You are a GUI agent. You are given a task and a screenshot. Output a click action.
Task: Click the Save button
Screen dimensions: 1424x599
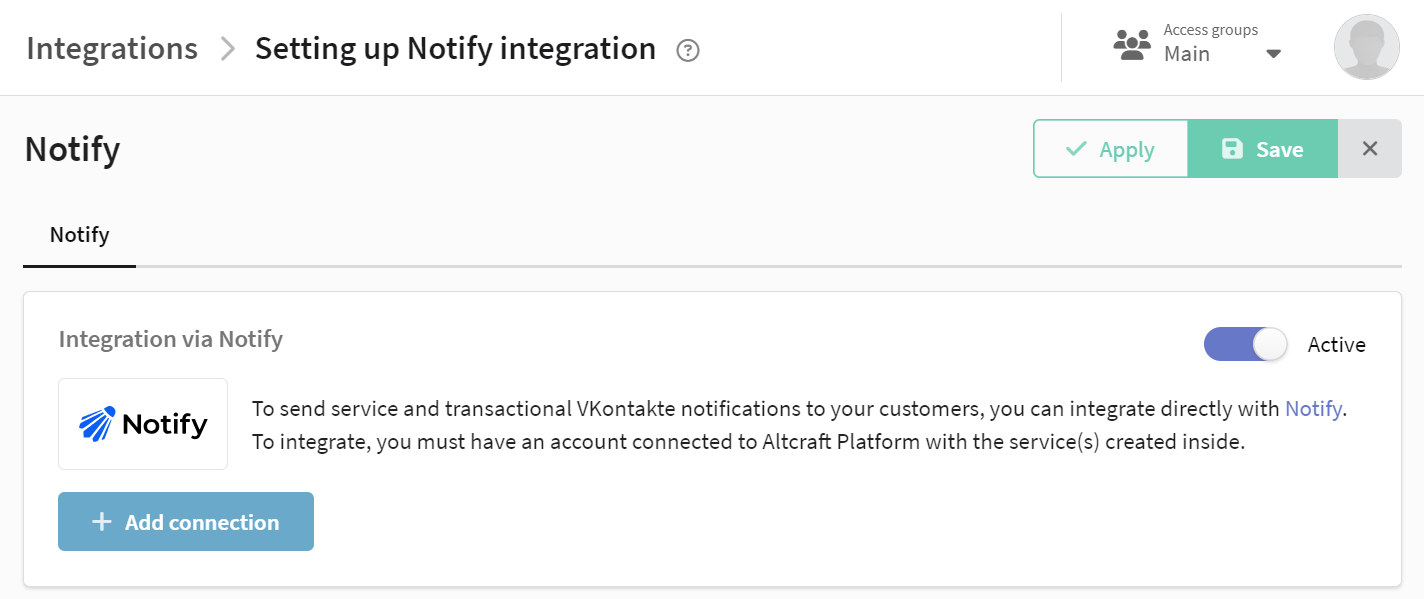point(1263,149)
